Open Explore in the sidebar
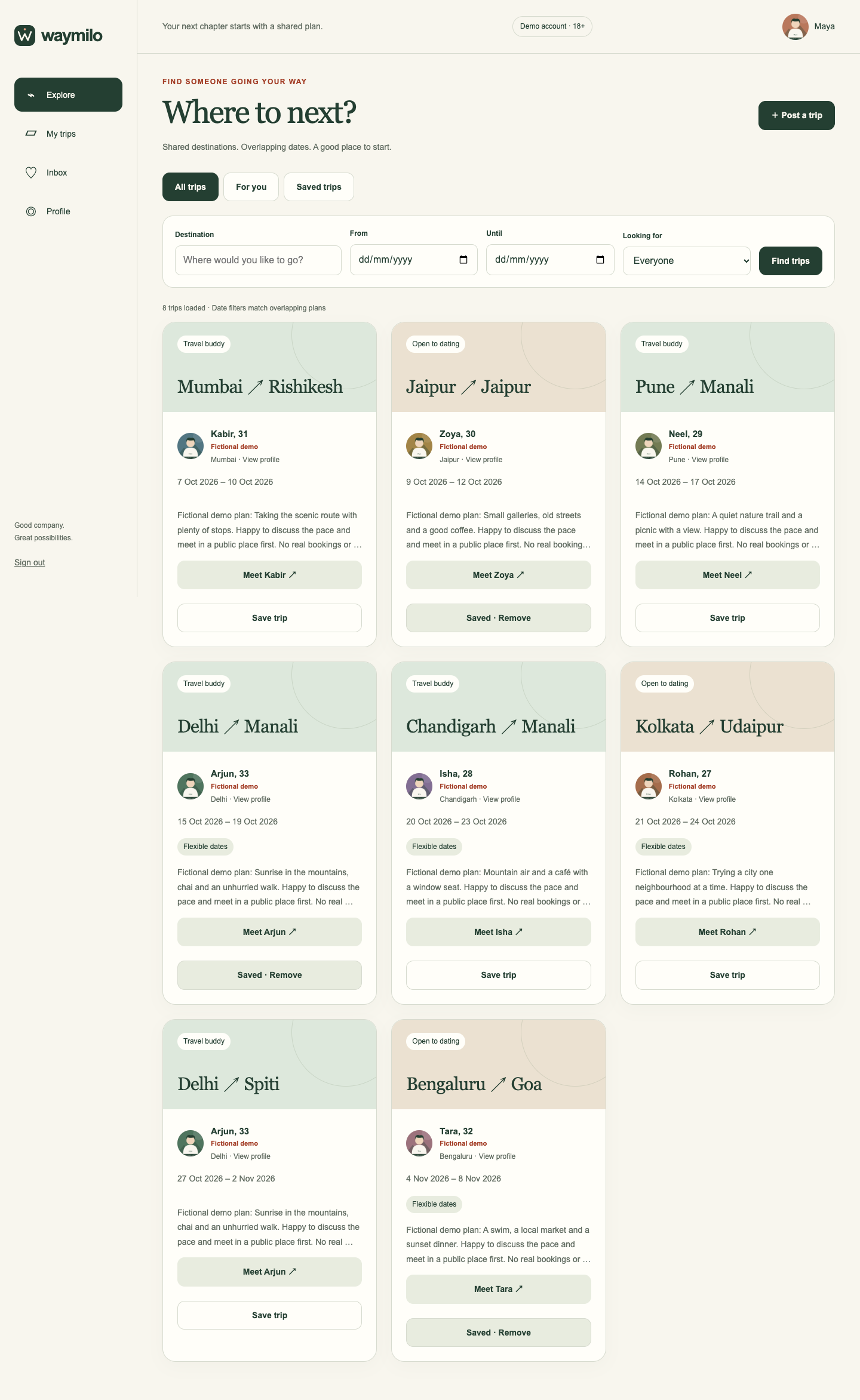Viewport: 860px width, 1400px height. [68, 95]
